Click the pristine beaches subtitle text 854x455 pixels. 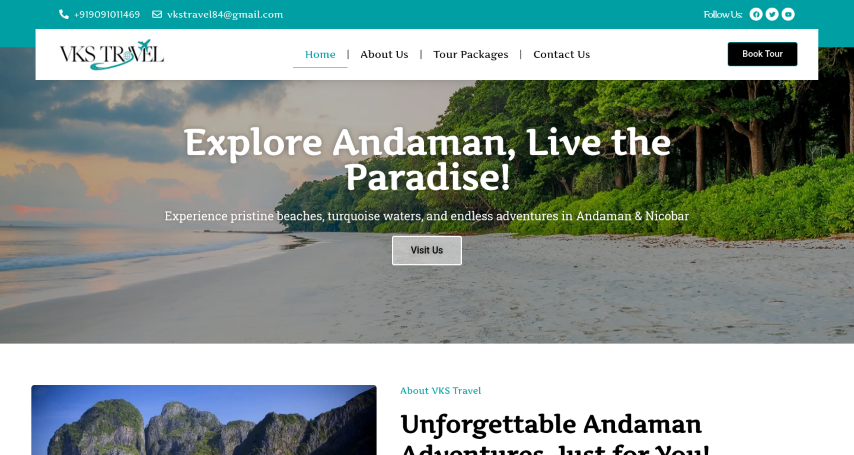pos(426,216)
